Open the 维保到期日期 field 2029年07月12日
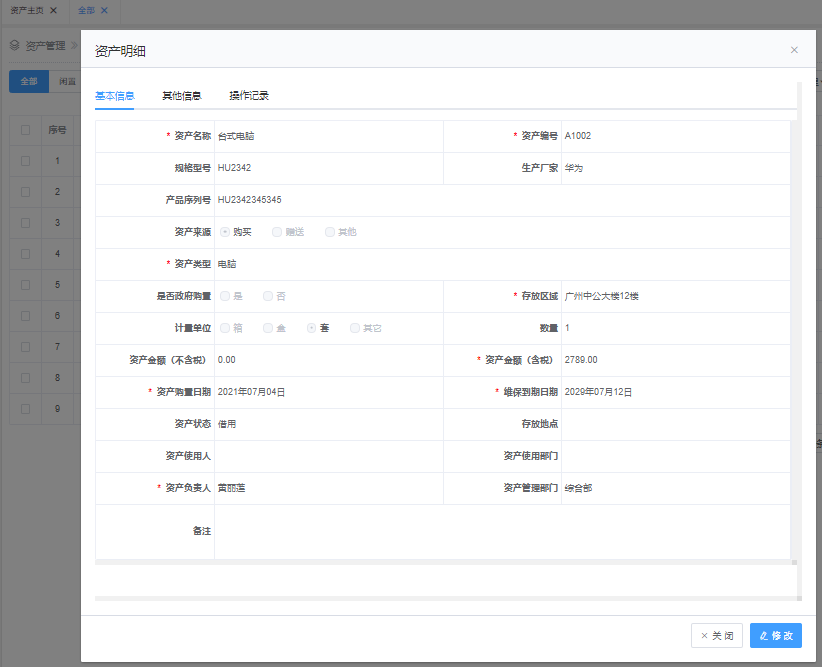 tap(676, 392)
